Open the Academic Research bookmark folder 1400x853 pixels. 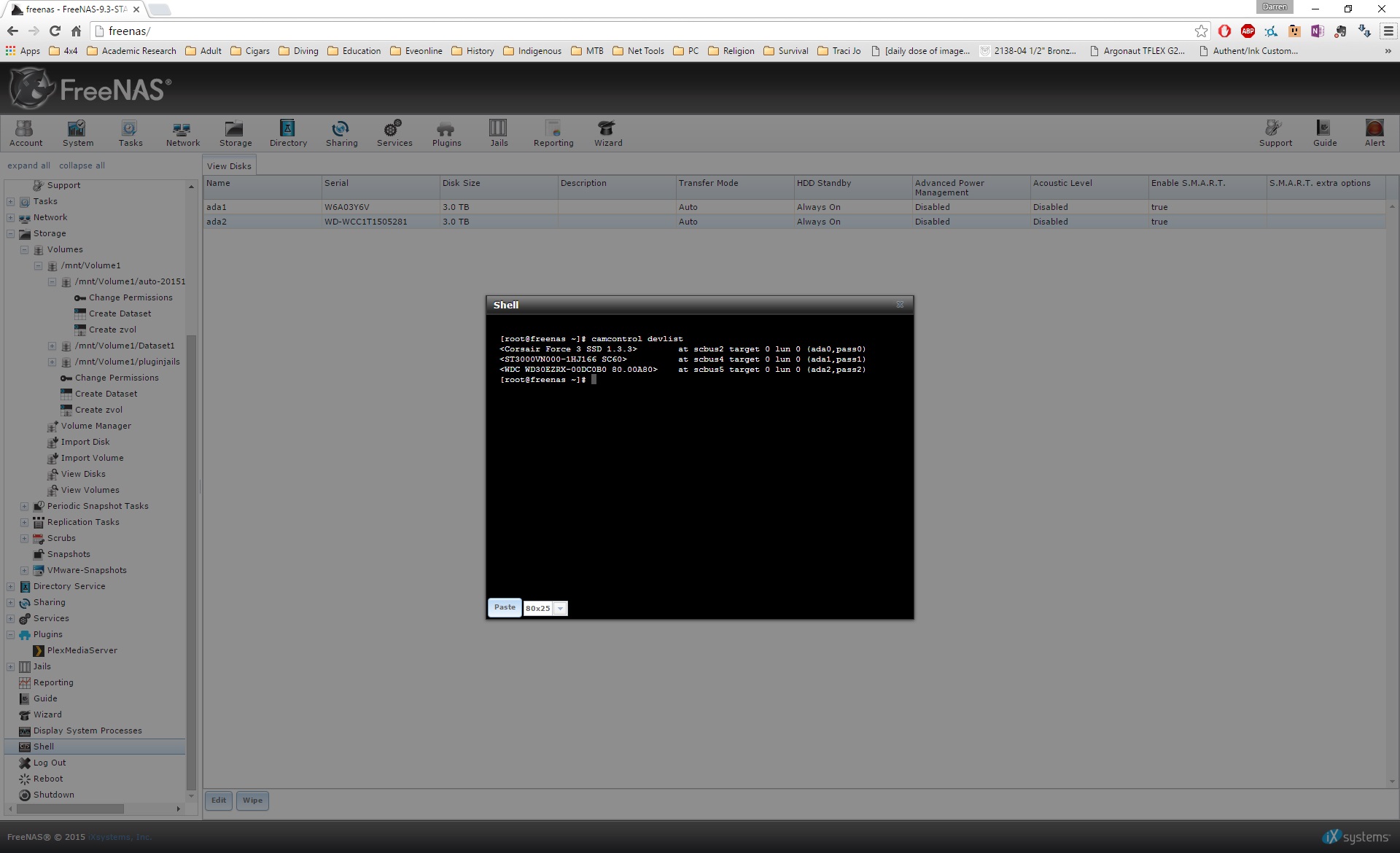pos(131,51)
